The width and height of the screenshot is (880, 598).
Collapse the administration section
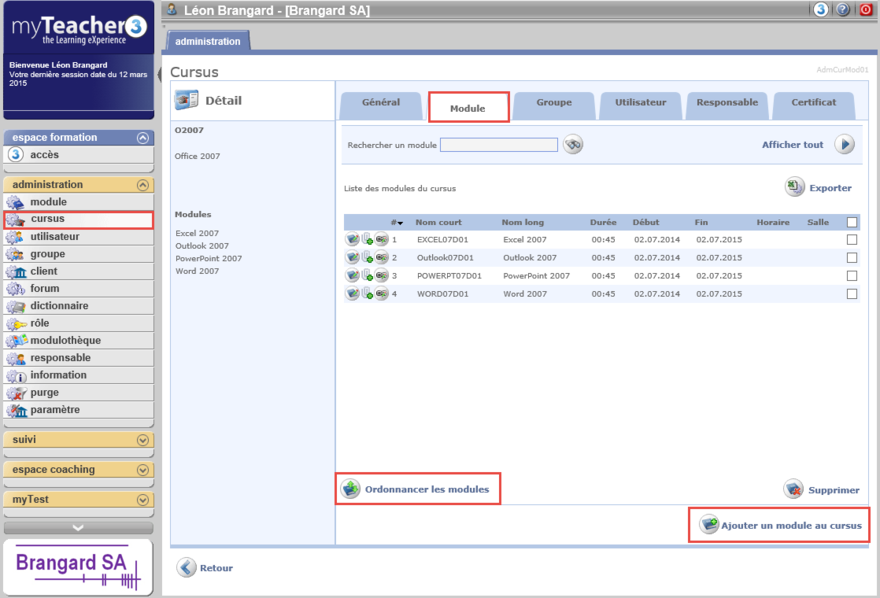point(143,185)
